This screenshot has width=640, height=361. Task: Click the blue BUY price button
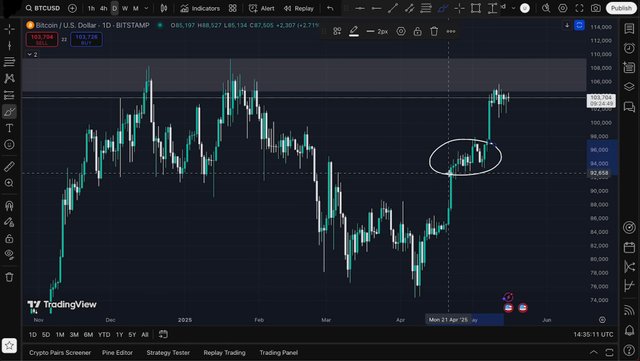pos(87,40)
